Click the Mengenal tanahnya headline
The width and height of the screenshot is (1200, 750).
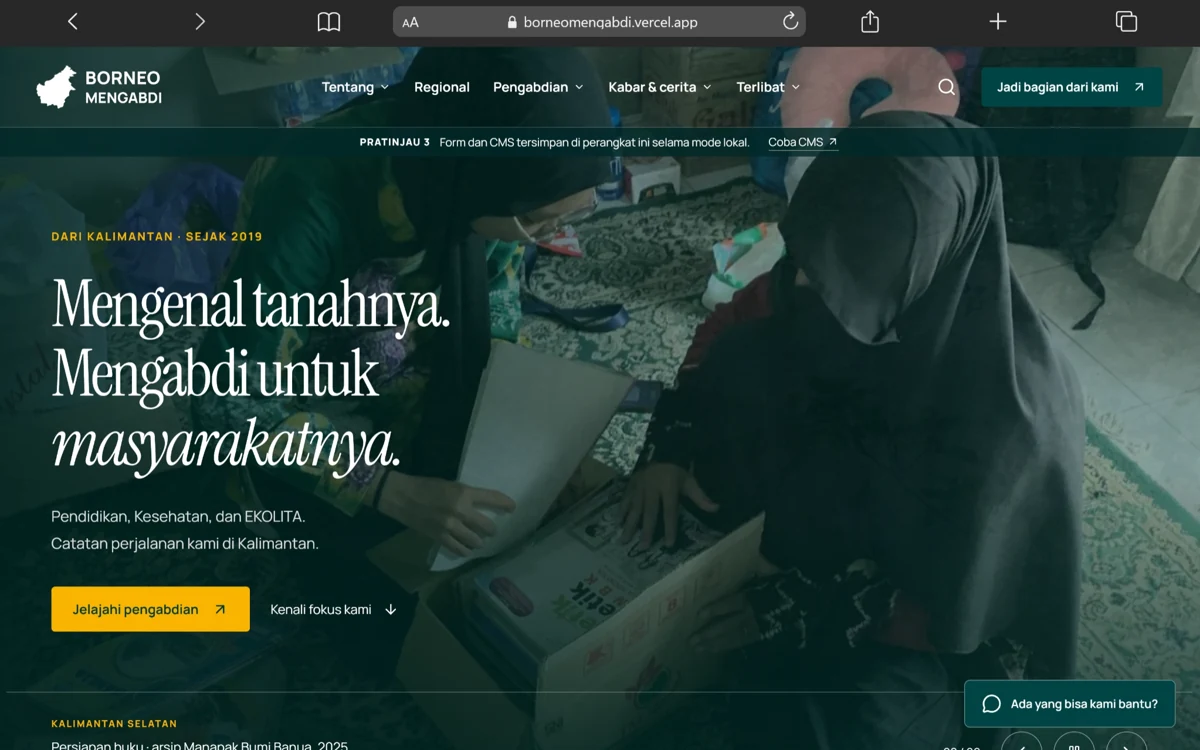[251, 303]
